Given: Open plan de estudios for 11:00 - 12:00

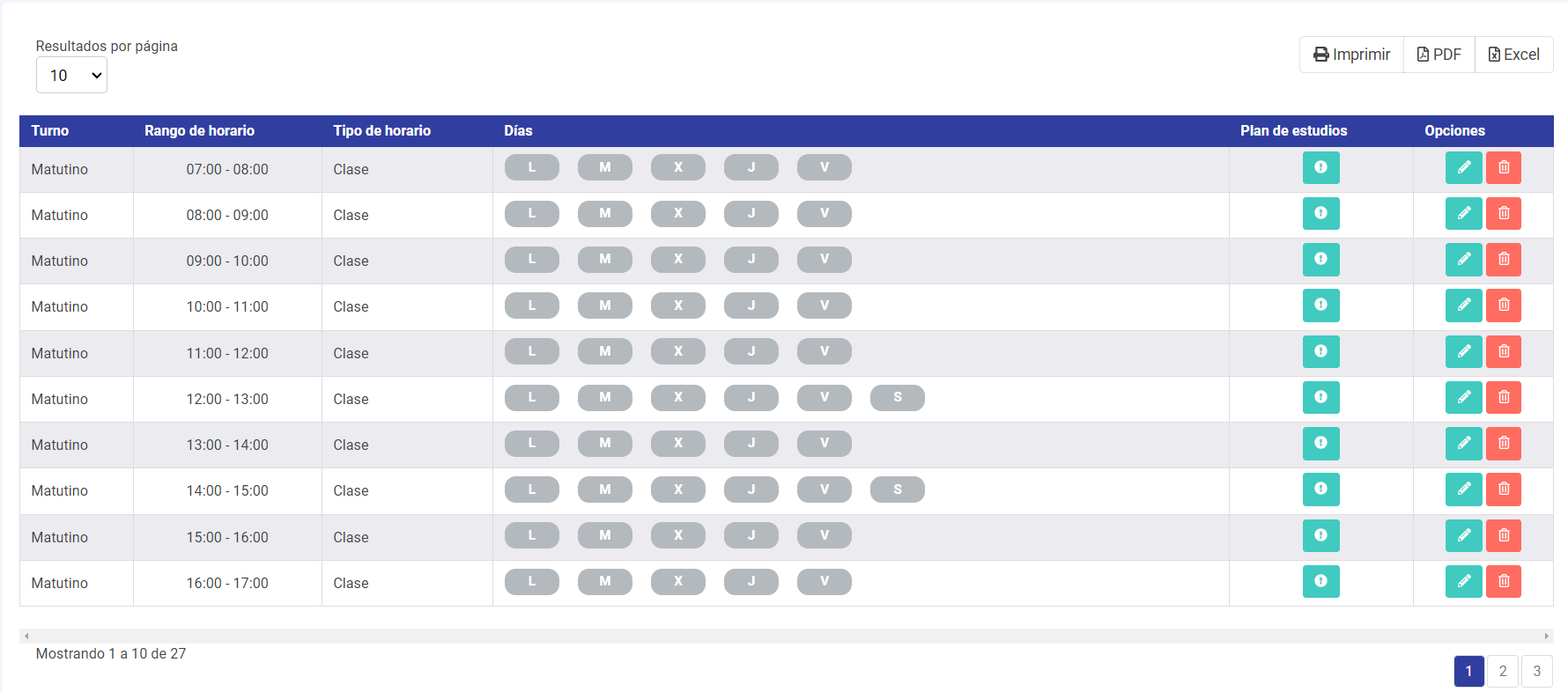Looking at the screenshot, I should (x=1320, y=351).
